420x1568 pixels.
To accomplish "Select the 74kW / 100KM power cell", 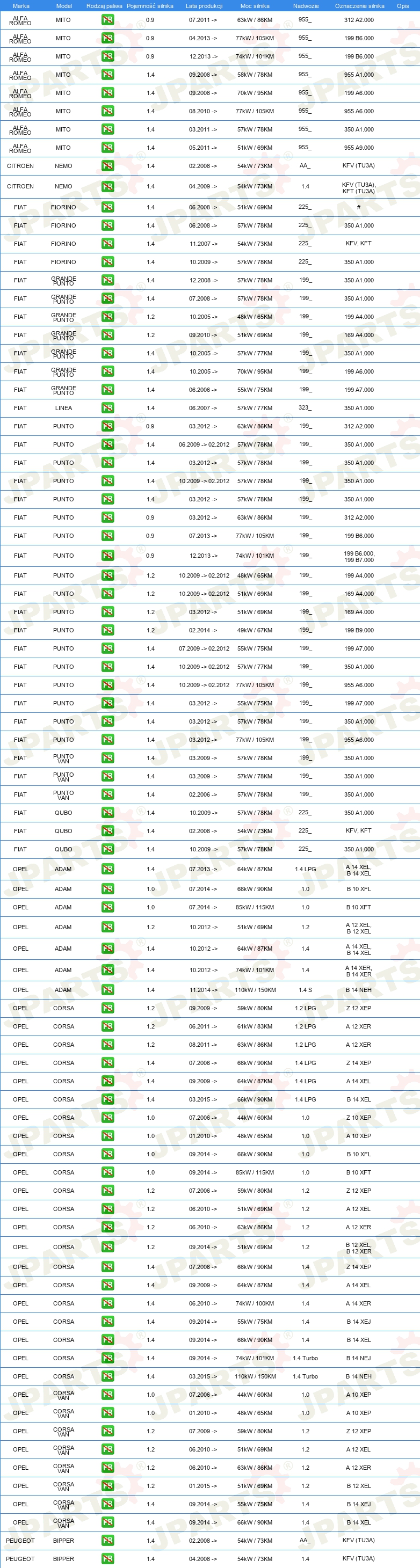I will coord(255,1303).
